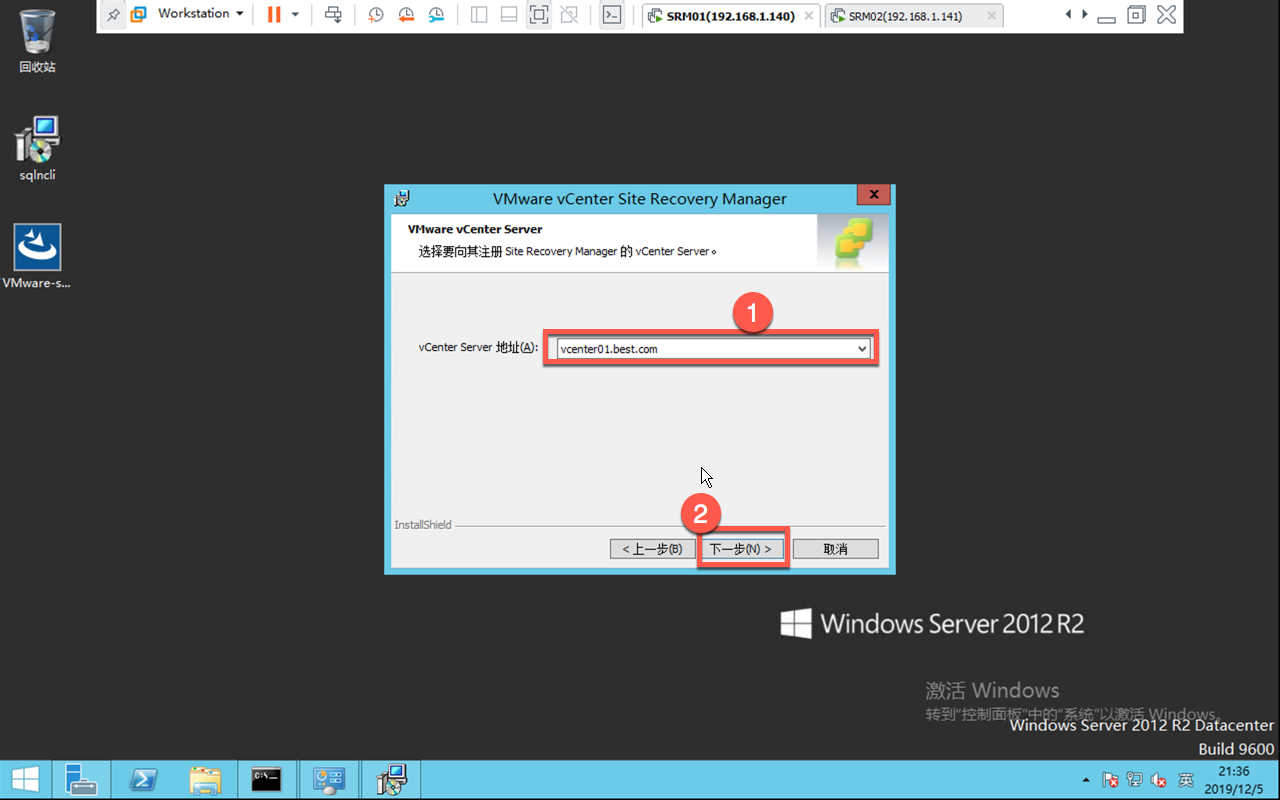
Task: Click the Action Center flag tray icon
Action: pos(1110,780)
